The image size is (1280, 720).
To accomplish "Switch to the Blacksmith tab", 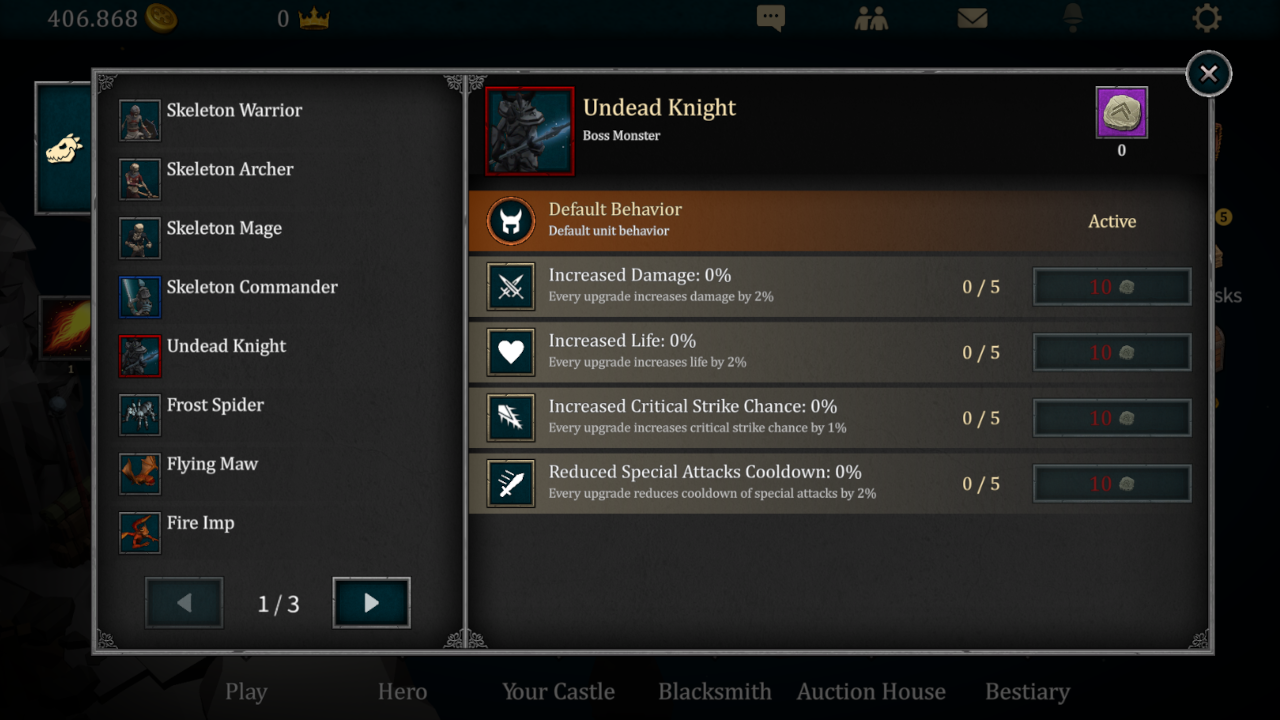I will click(x=714, y=692).
